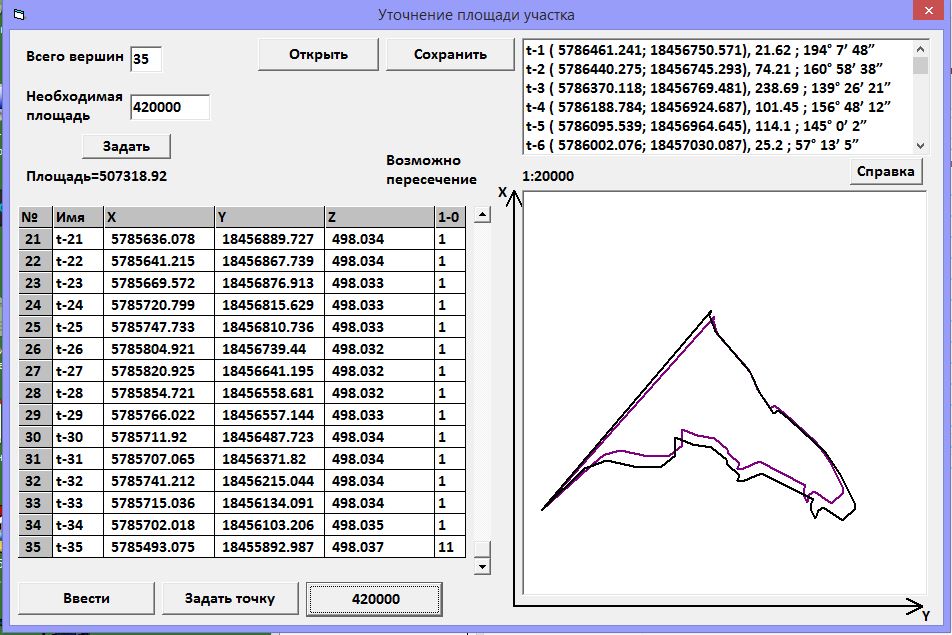Click the Сохранить button
Screen dimensions: 952x635
pos(450,55)
